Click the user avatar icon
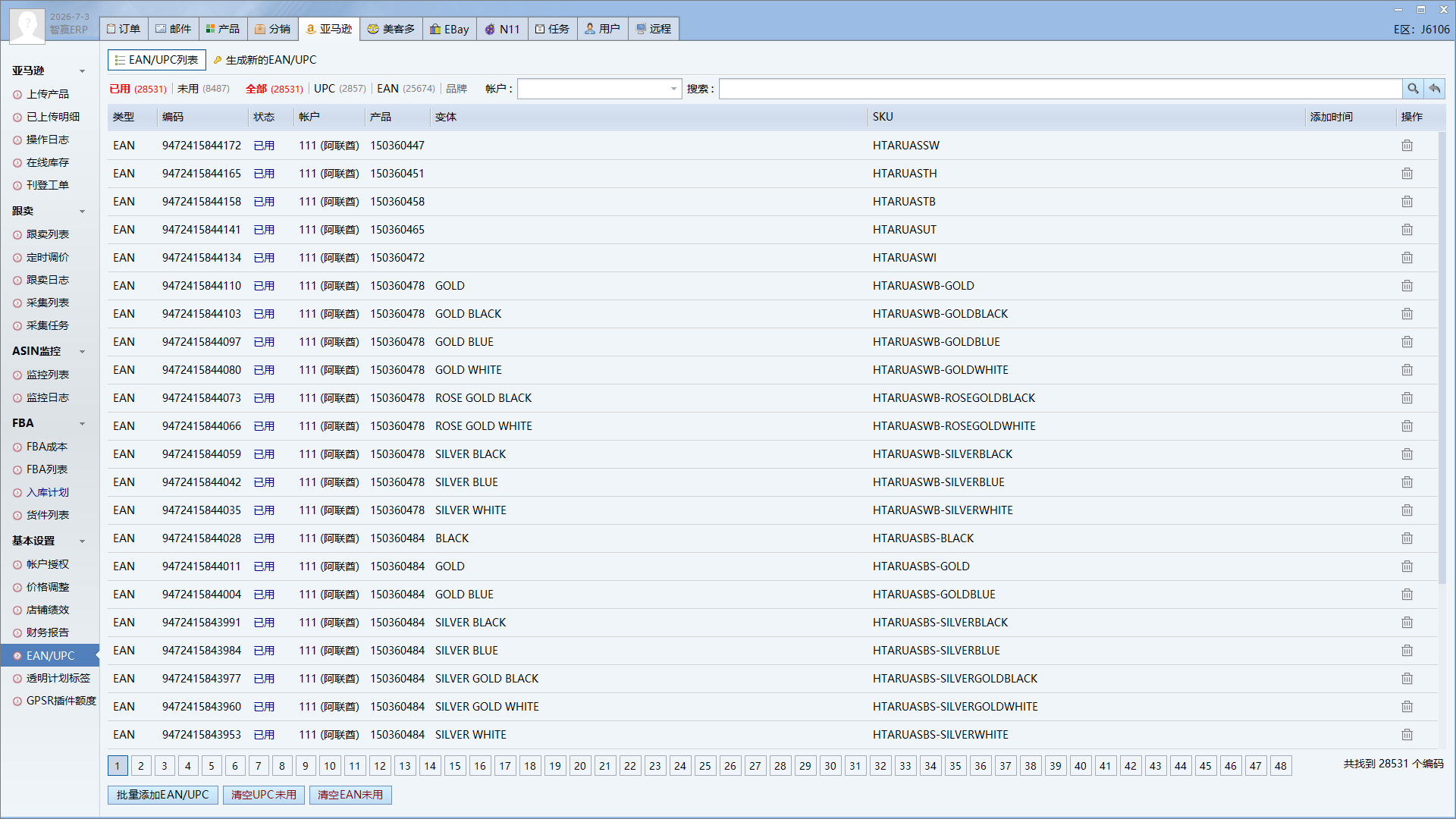Image resolution: width=1456 pixels, height=819 pixels. point(27,26)
